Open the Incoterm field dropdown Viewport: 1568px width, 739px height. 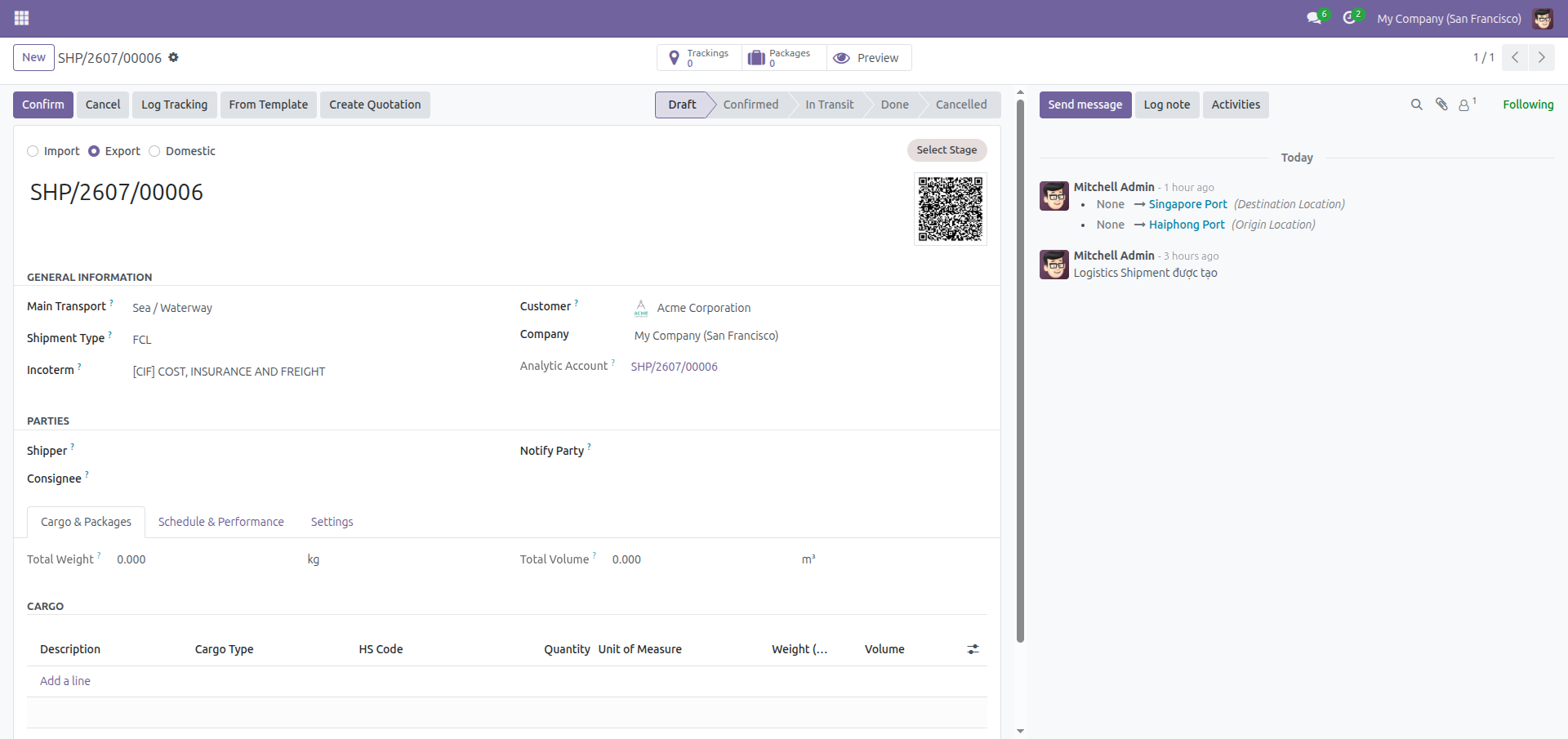[310, 372]
